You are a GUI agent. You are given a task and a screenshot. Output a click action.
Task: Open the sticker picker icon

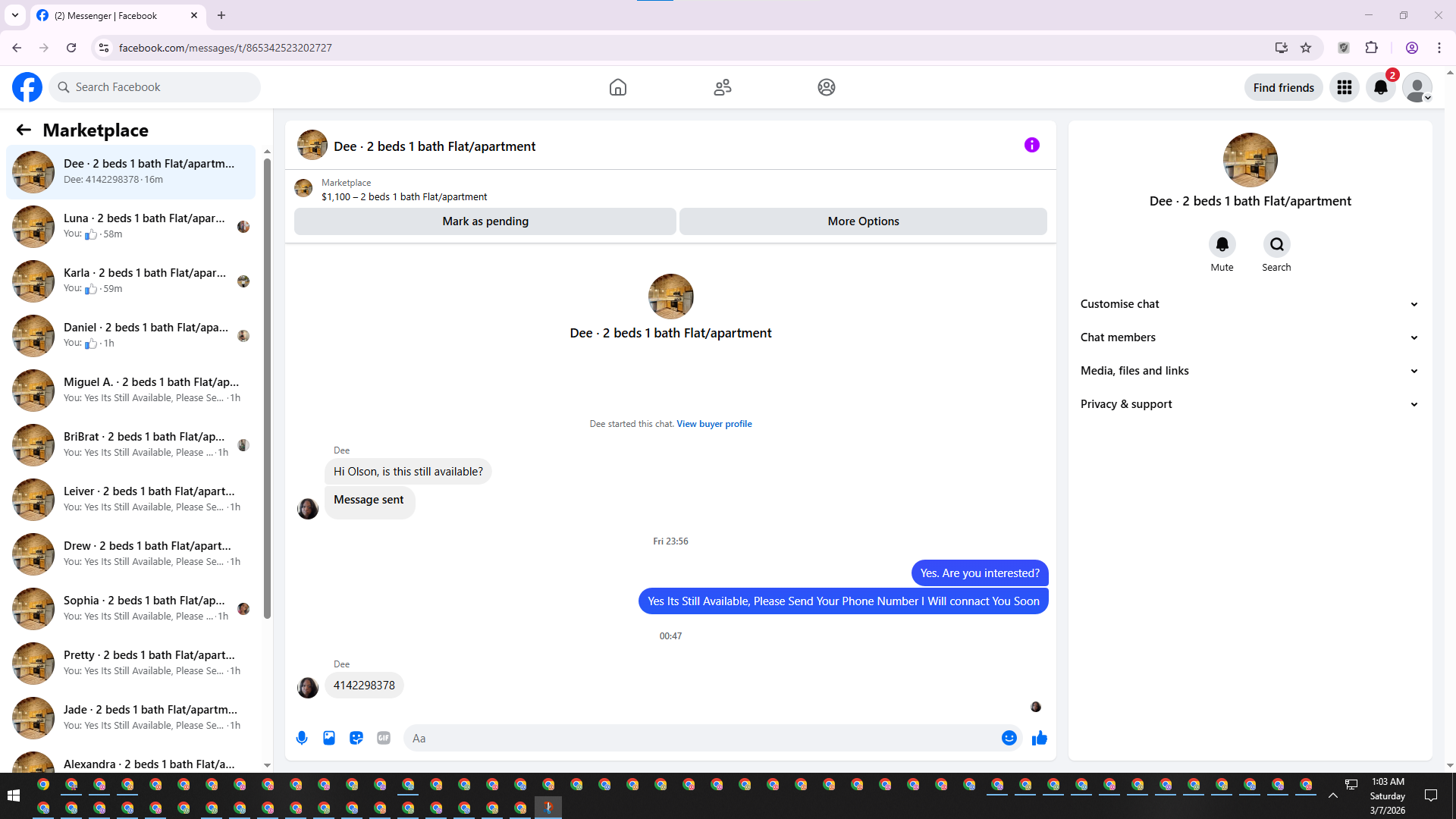356,738
